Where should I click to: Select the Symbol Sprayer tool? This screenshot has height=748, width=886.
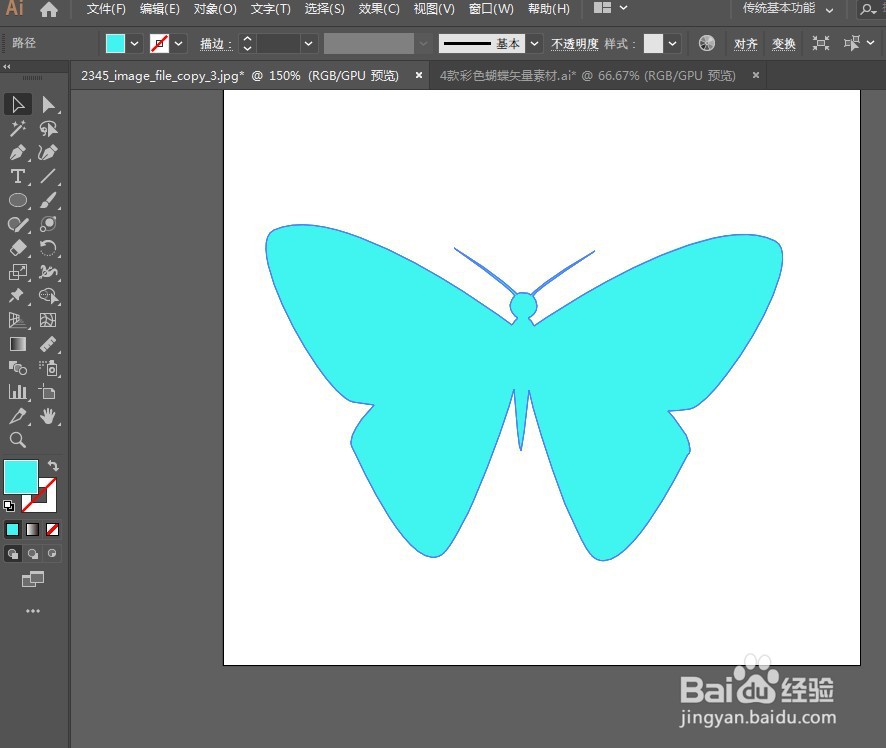(48, 368)
